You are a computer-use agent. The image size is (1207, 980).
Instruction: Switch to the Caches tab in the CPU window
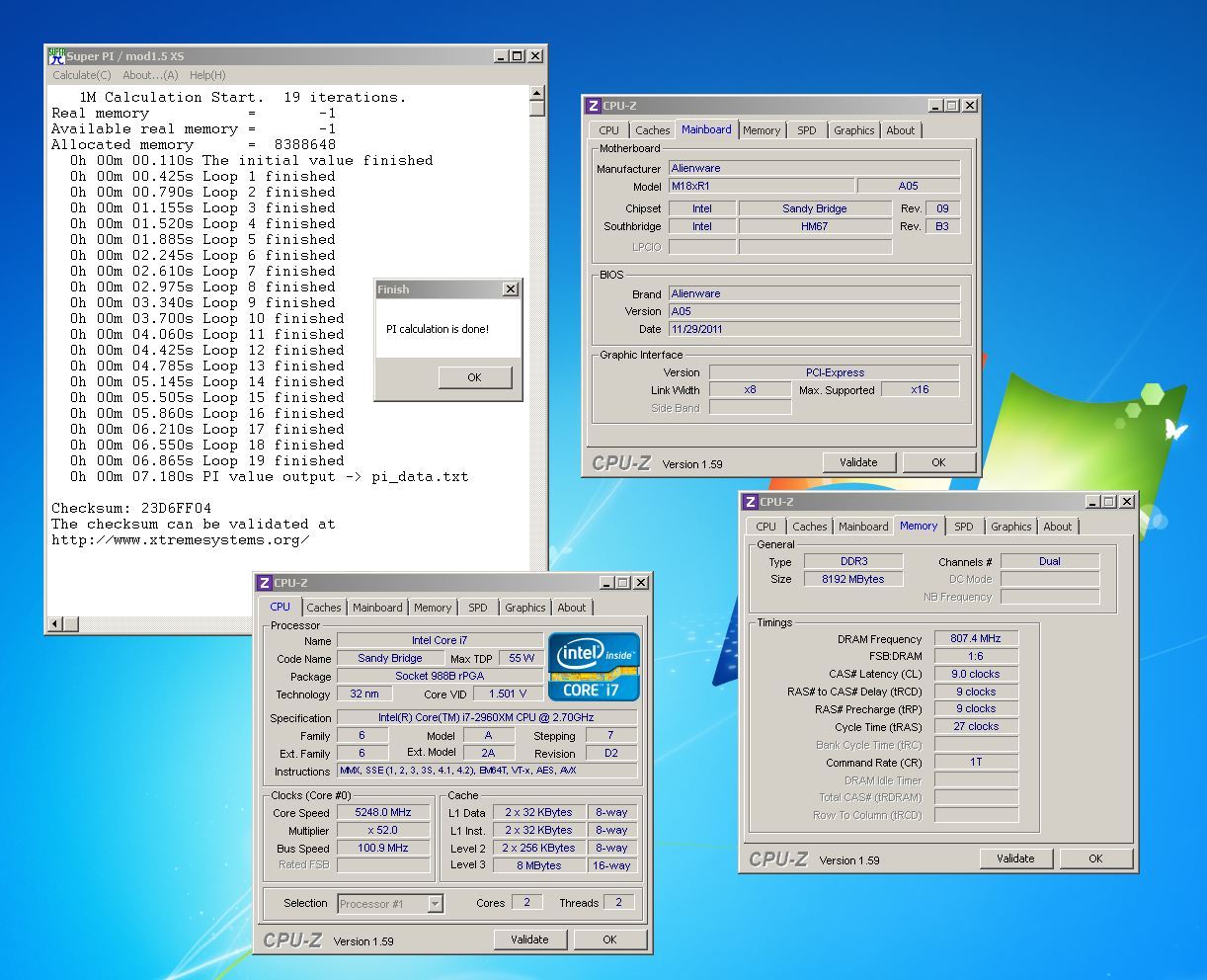pos(323,608)
